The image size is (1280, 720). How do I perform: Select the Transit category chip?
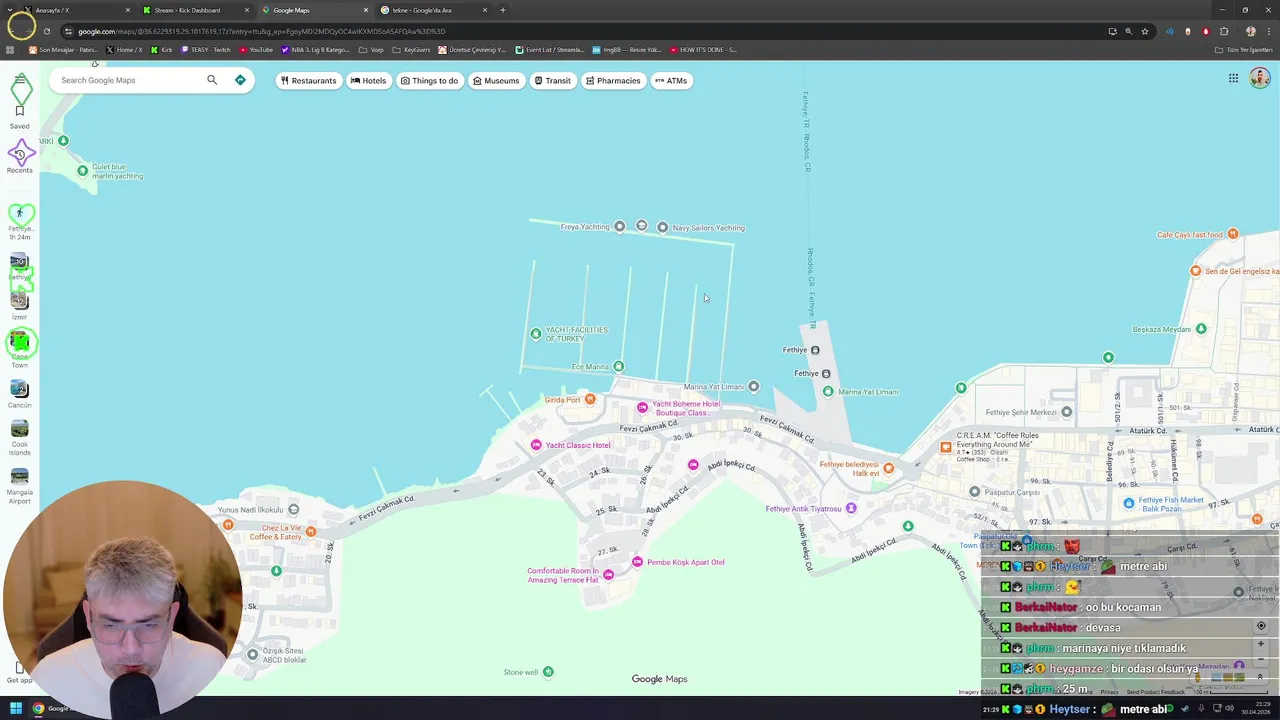552,81
